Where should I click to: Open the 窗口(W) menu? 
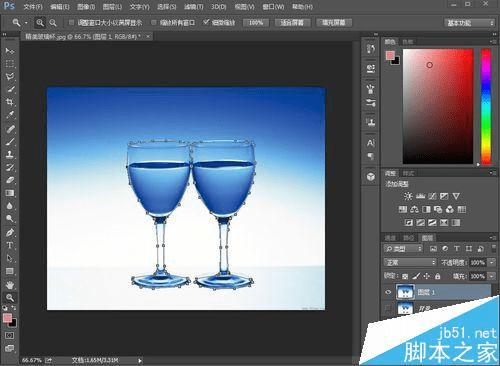[x=273, y=7]
